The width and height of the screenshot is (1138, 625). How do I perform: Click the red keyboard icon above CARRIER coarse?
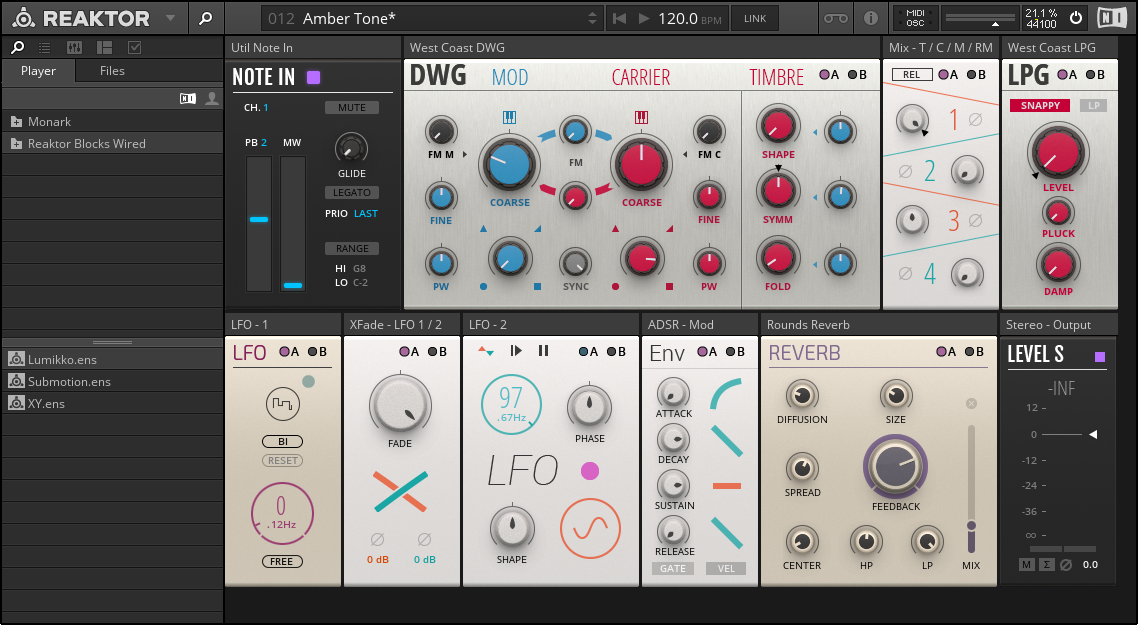click(642, 117)
